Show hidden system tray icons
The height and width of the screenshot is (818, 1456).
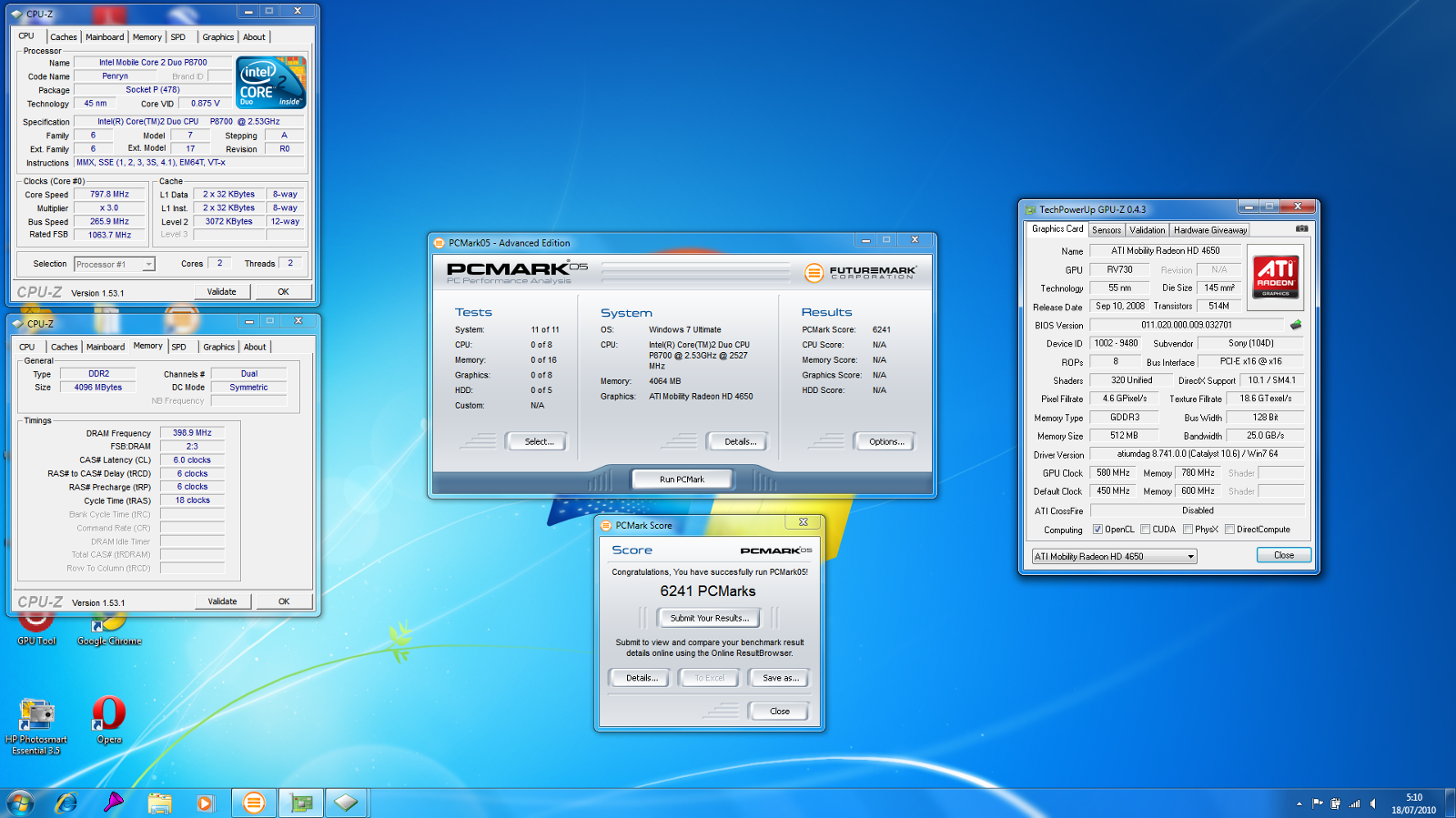pos(1299,803)
